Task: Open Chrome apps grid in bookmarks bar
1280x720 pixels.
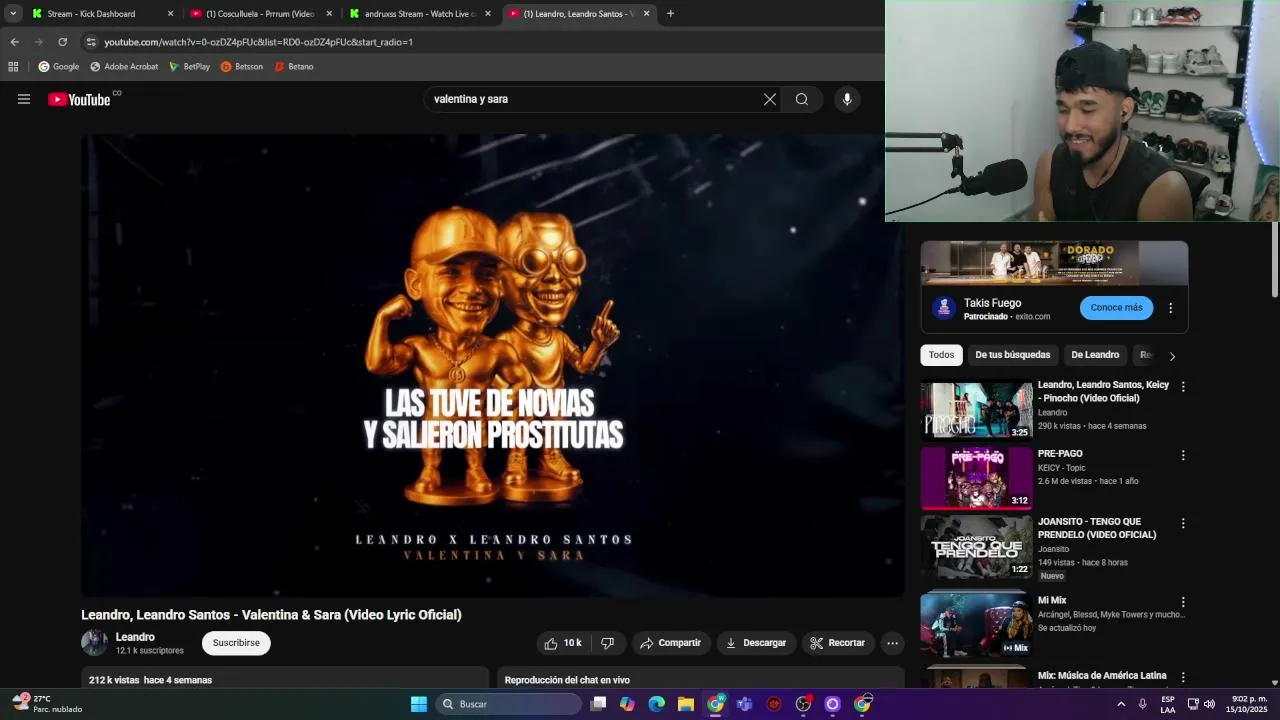Action: [13, 67]
